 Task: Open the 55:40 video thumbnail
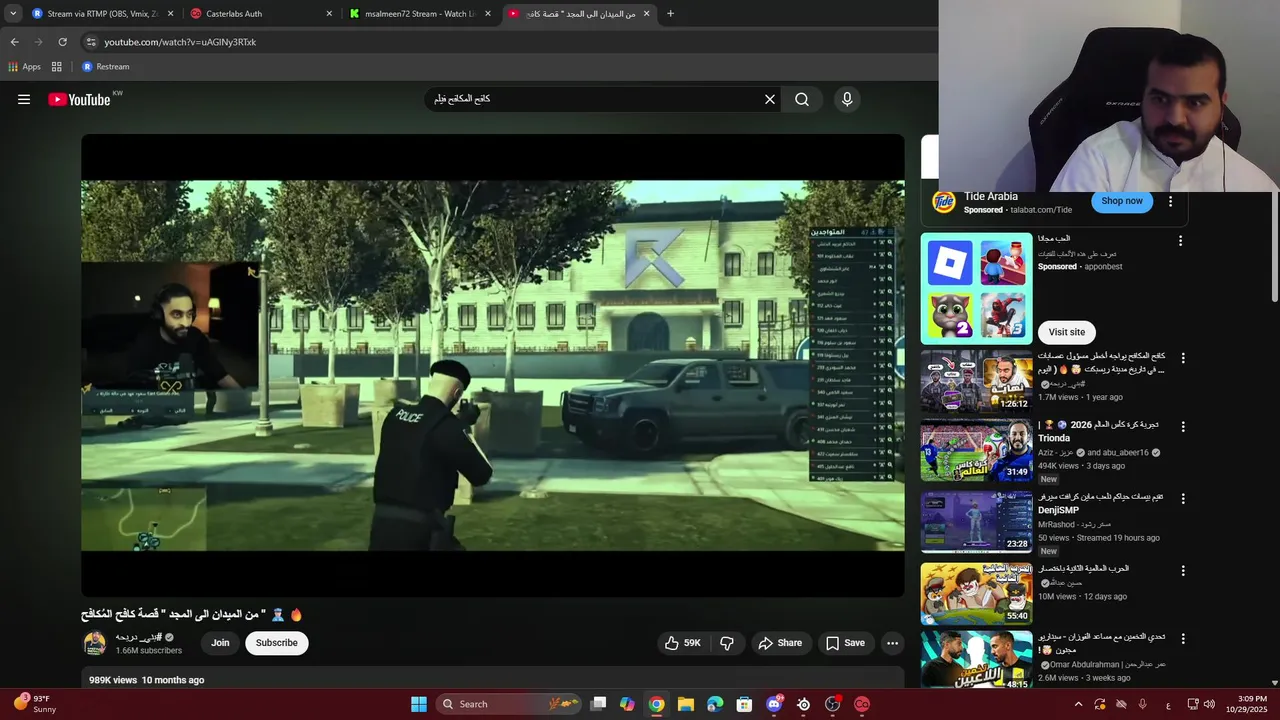tap(976, 593)
